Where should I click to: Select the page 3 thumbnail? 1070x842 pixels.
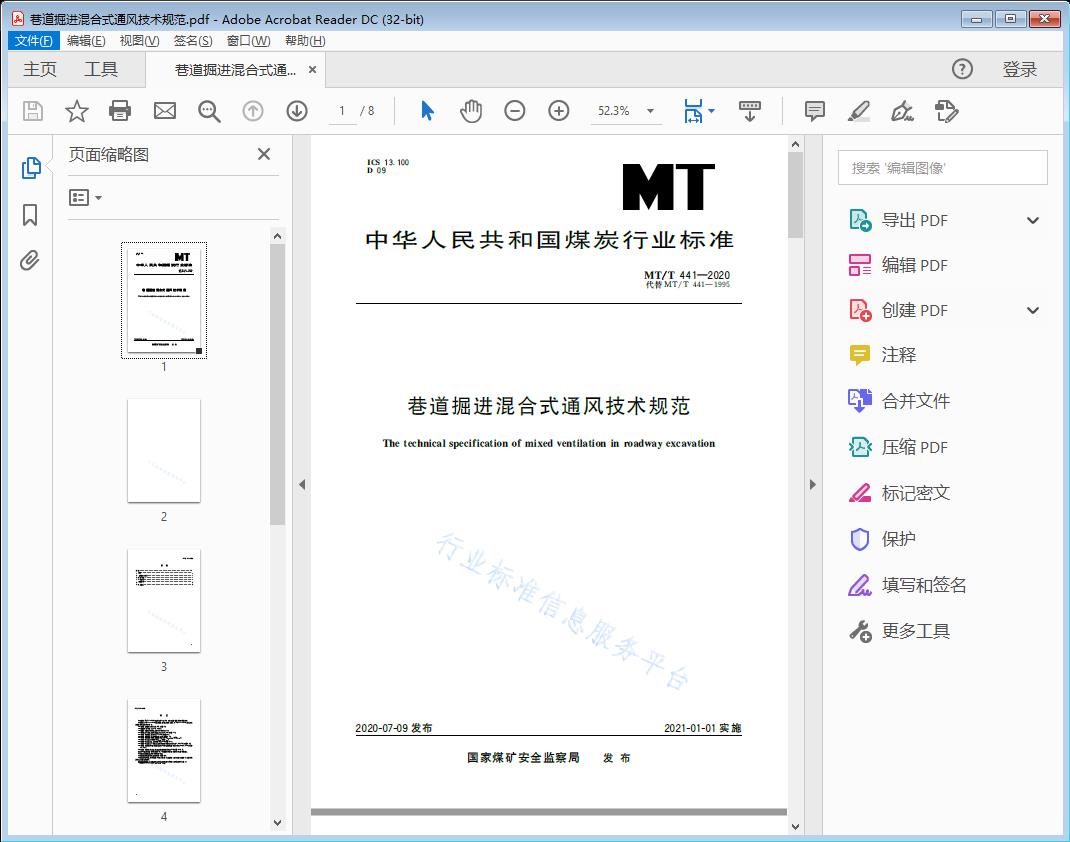pos(164,600)
